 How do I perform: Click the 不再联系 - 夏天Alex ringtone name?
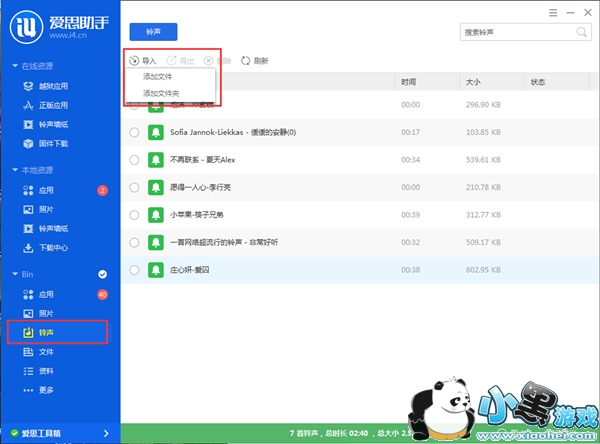click(202, 160)
